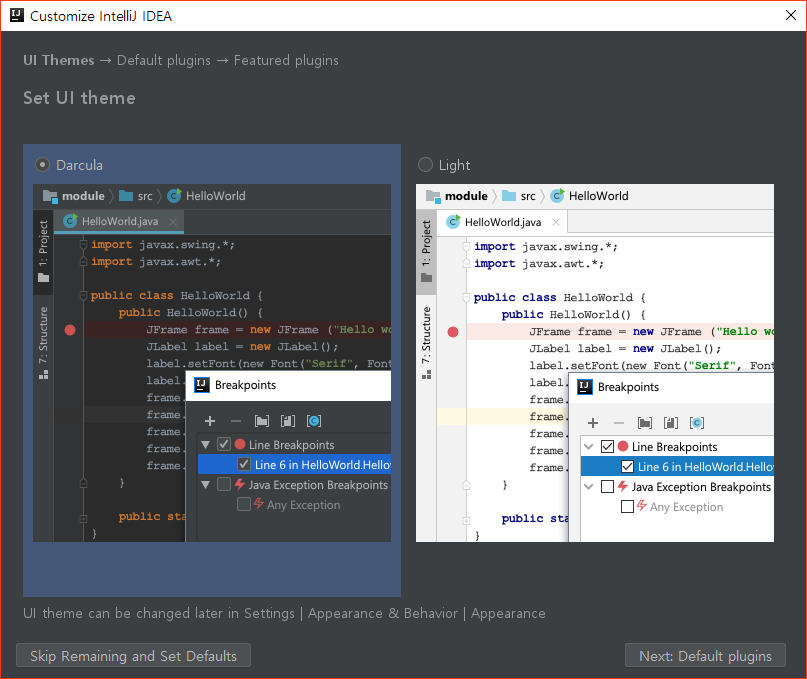
Task: Click the IntelliJ IDEA title bar logo
Action: 16,15
